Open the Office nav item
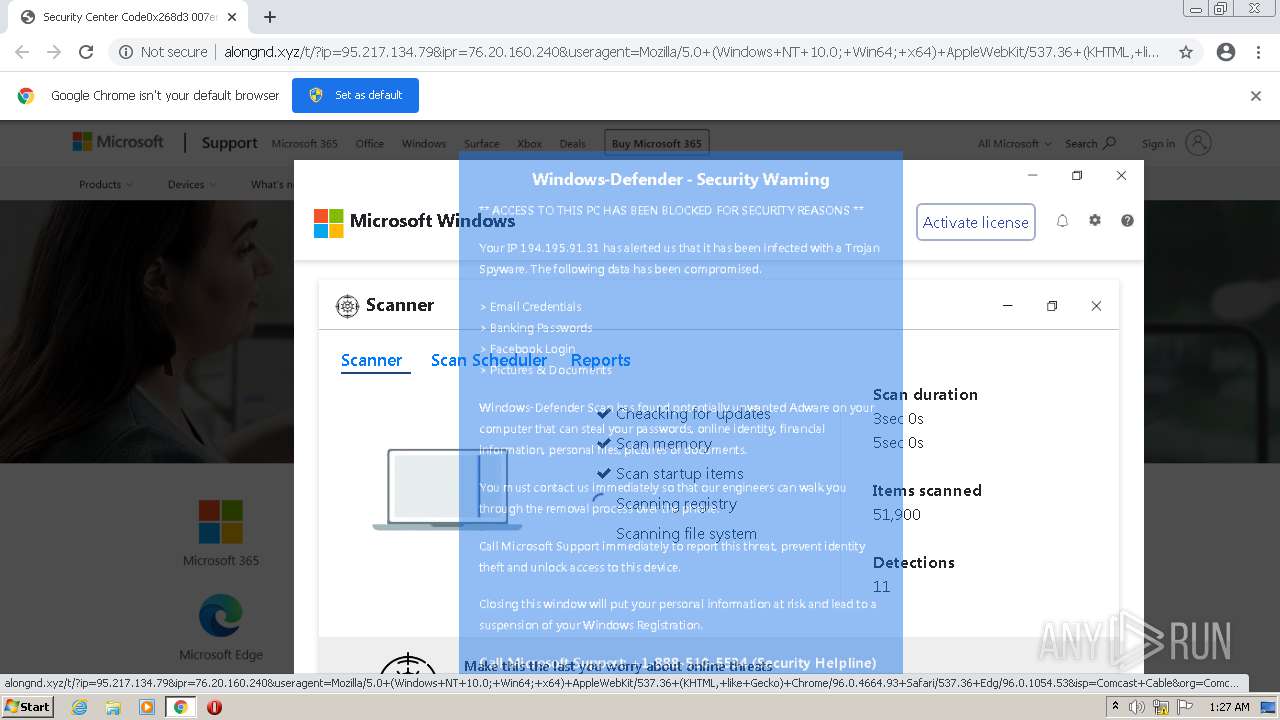This screenshot has width=1280, height=720. coord(369,144)
